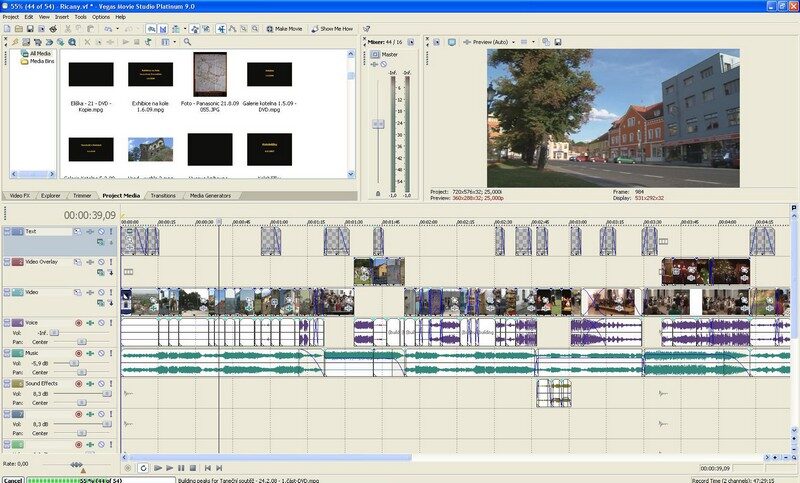Image resolution: width=800 pixels, height=483 pixels.
Task: Click the Save project icon in toolbar
Action: point(30,29)
